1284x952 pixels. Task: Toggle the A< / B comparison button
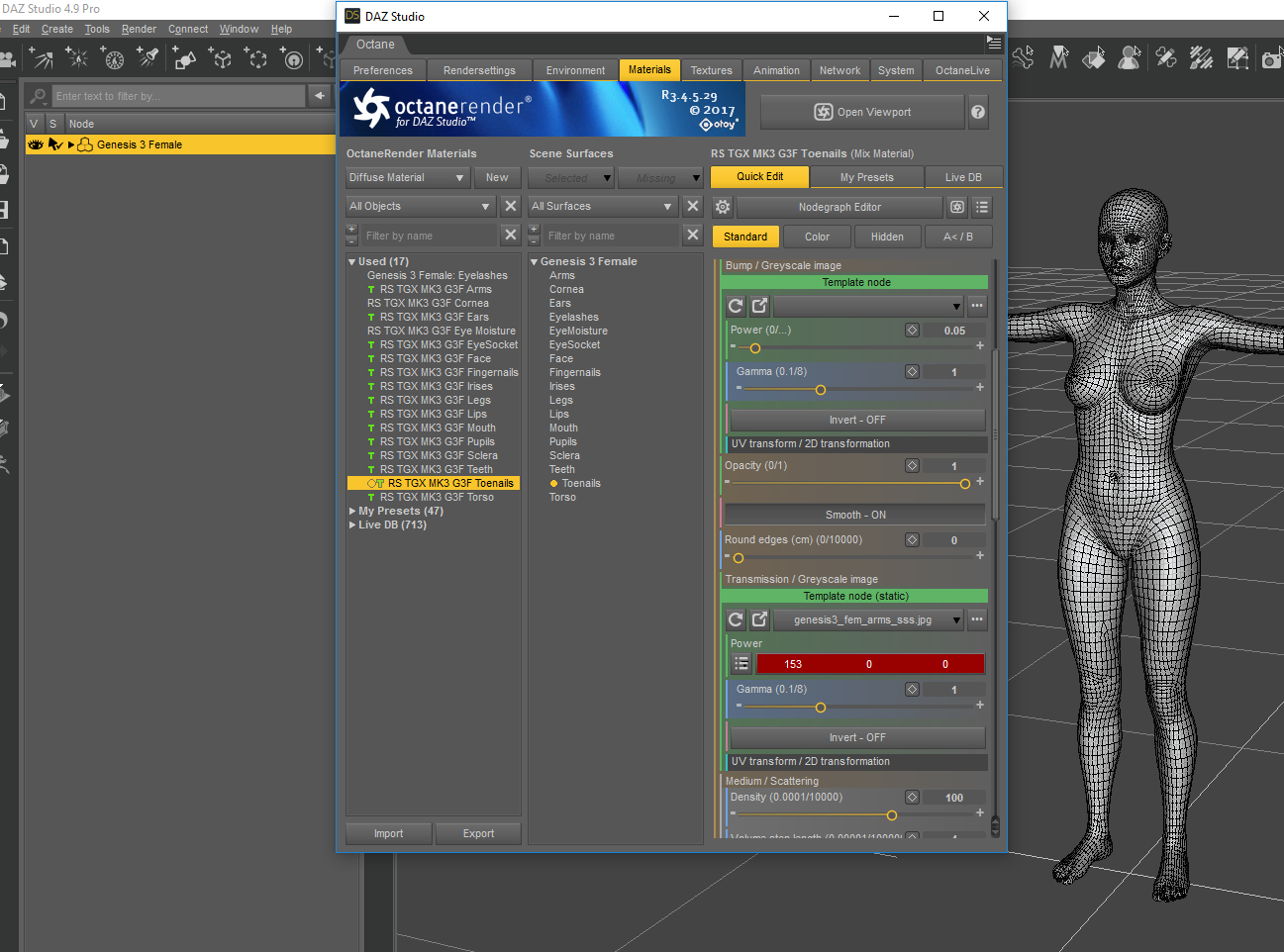coord(958,237)
